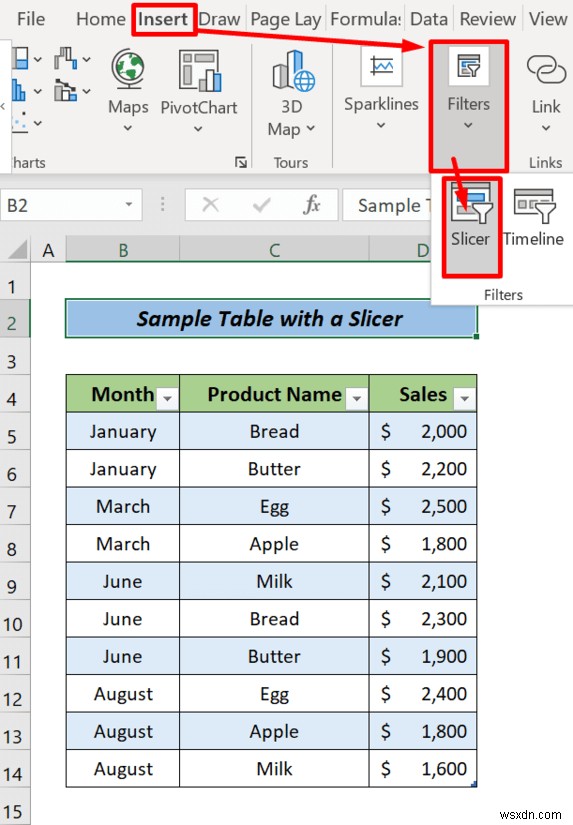
Task: Open the Charts group dialog launcher
Action: click(241, 163)
